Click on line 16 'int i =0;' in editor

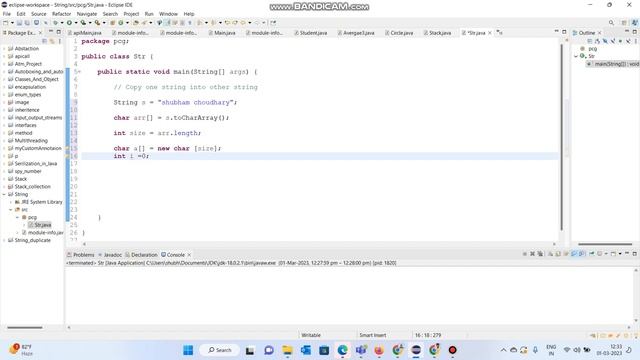tap(131, 156)
